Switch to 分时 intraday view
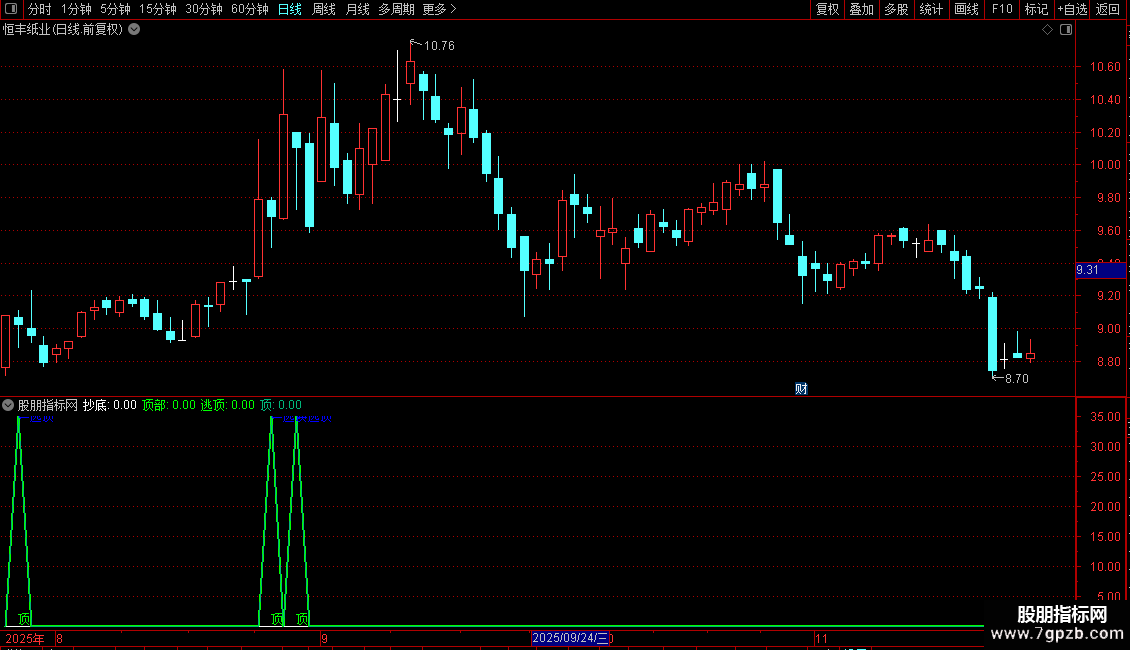Image resolution: width=1130 pixels, height=650 pixels. click(x=40, y=9)
